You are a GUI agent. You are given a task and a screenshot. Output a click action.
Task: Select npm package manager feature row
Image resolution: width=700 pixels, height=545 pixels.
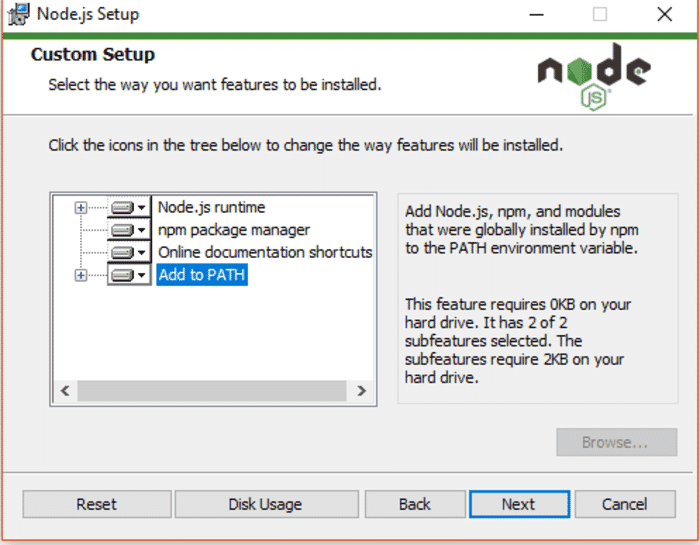click(233, 230)
